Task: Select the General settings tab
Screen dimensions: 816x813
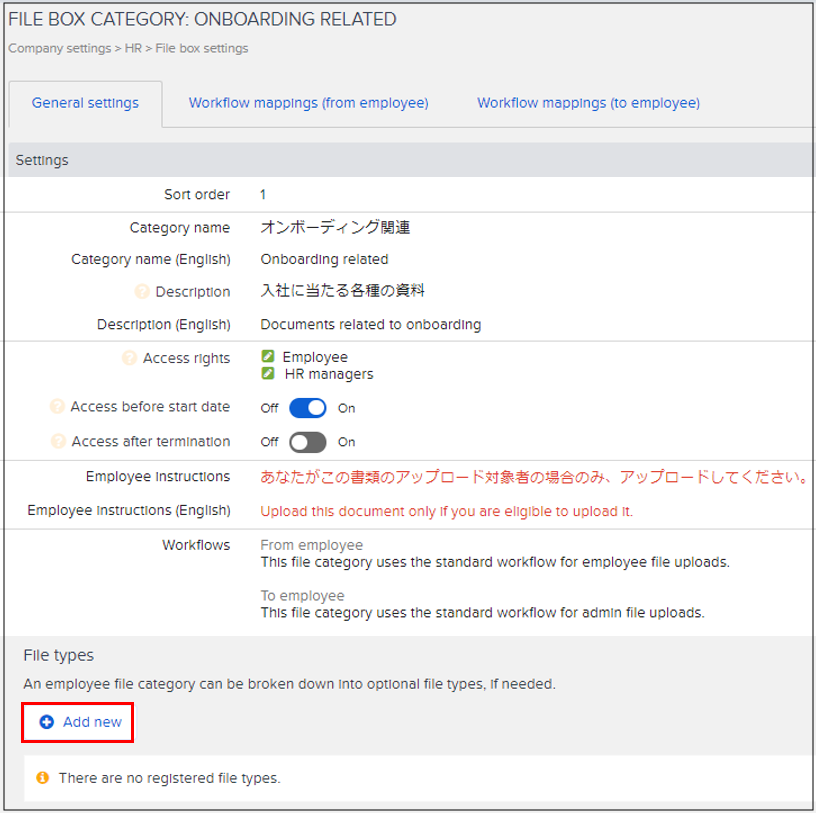Action: 85,103
